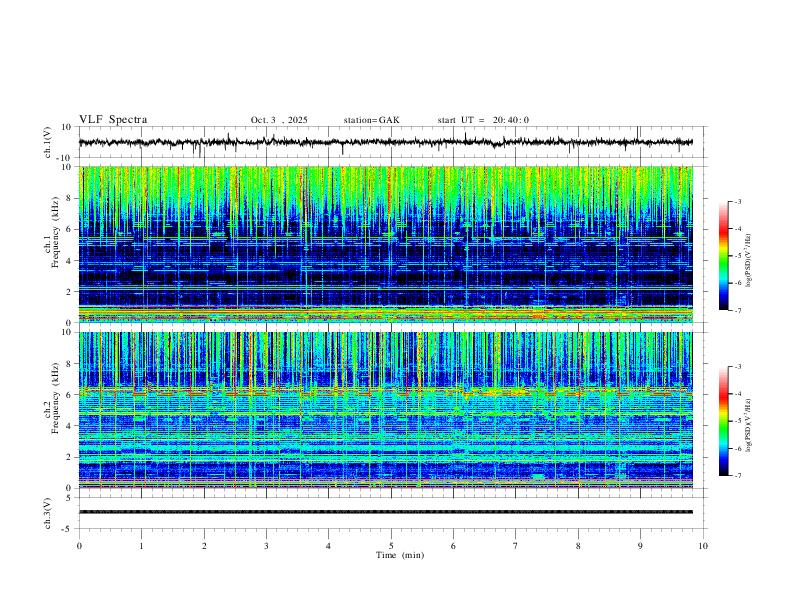Click the "6" kHz tick on ch.2 spectrogram
Image resolution: width=792 pixels, height=612 pixels.
coord(69,395)
